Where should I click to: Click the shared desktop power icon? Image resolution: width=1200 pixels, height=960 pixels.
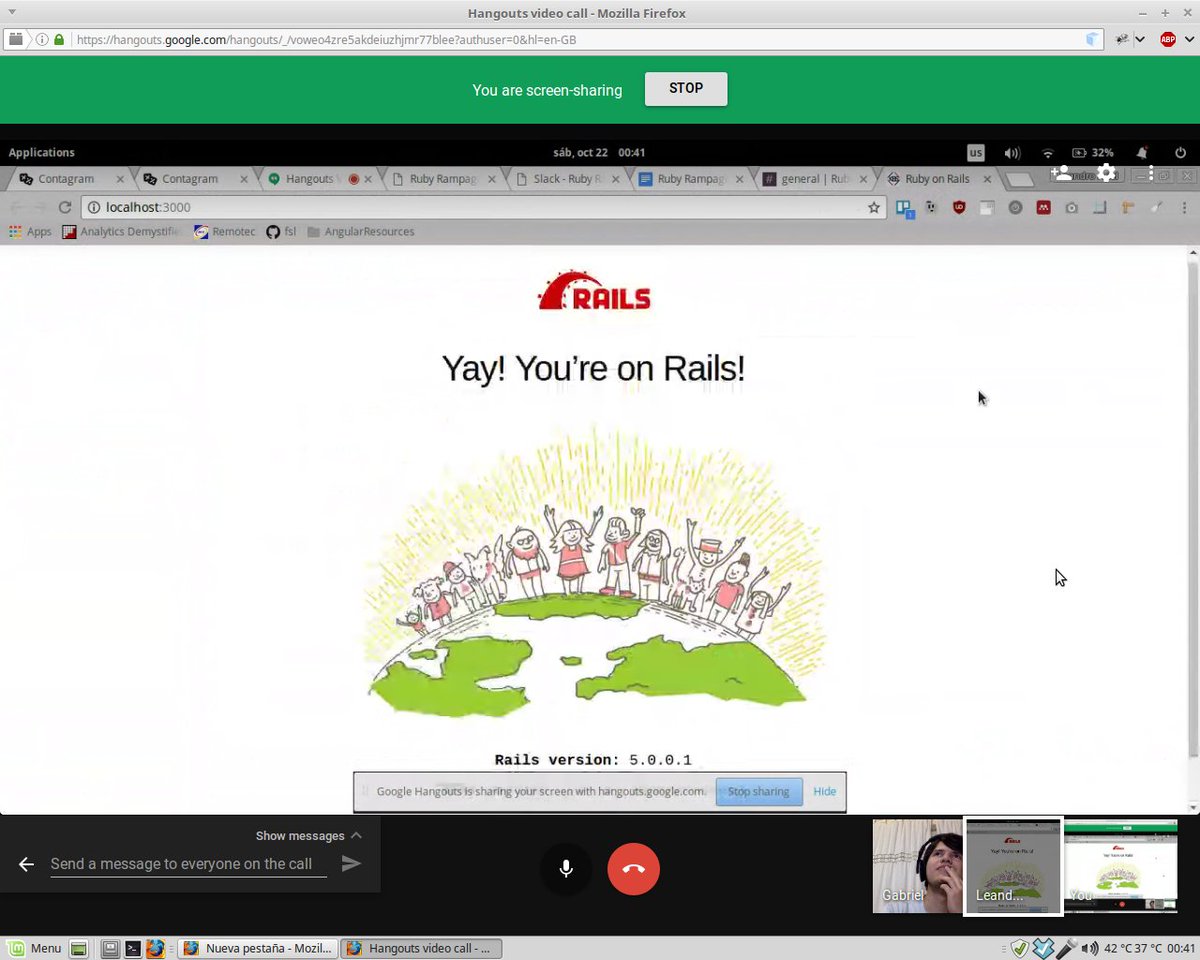1180,153
